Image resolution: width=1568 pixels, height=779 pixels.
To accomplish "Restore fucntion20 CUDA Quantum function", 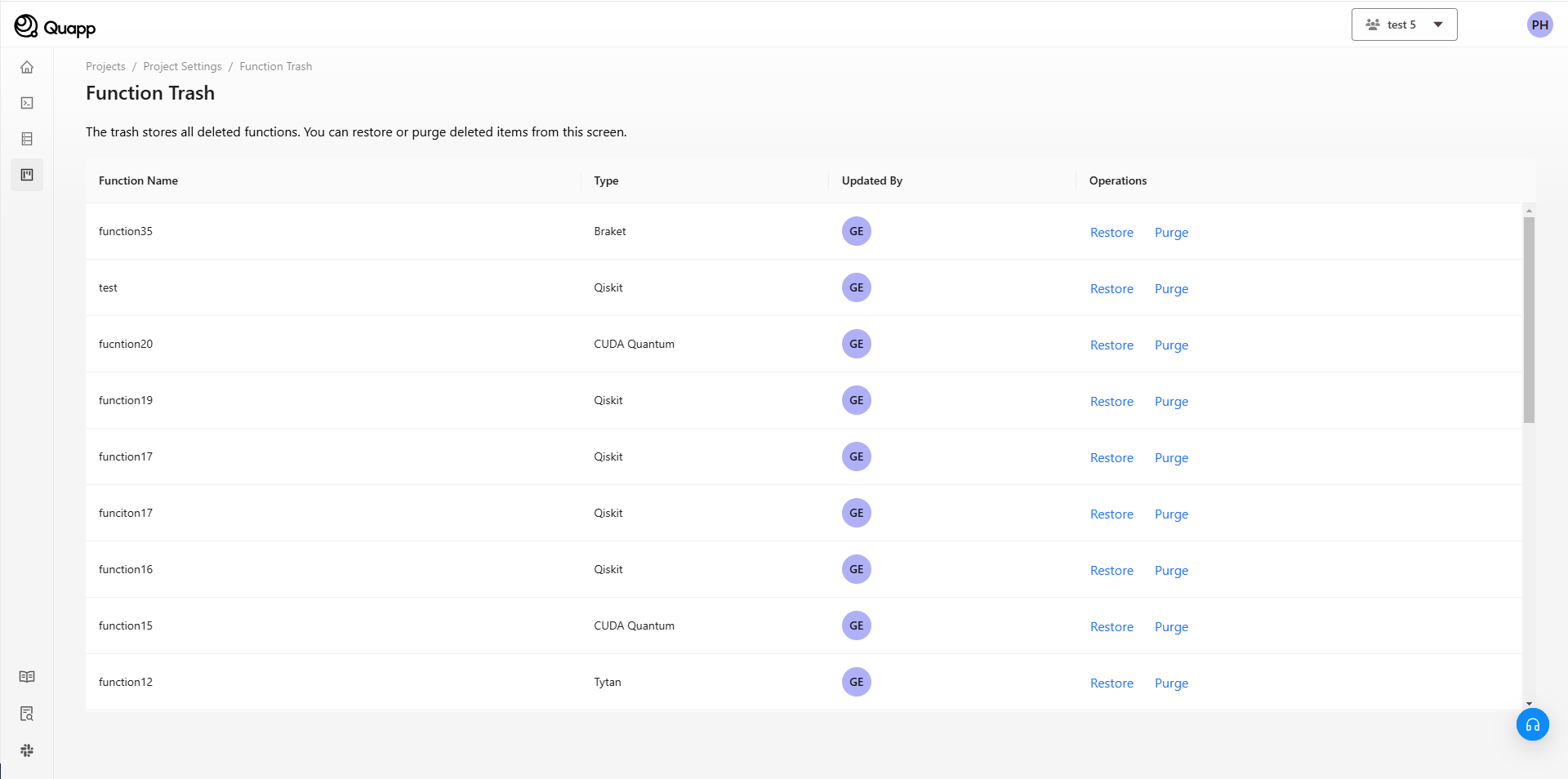I will pos(1111,345).
